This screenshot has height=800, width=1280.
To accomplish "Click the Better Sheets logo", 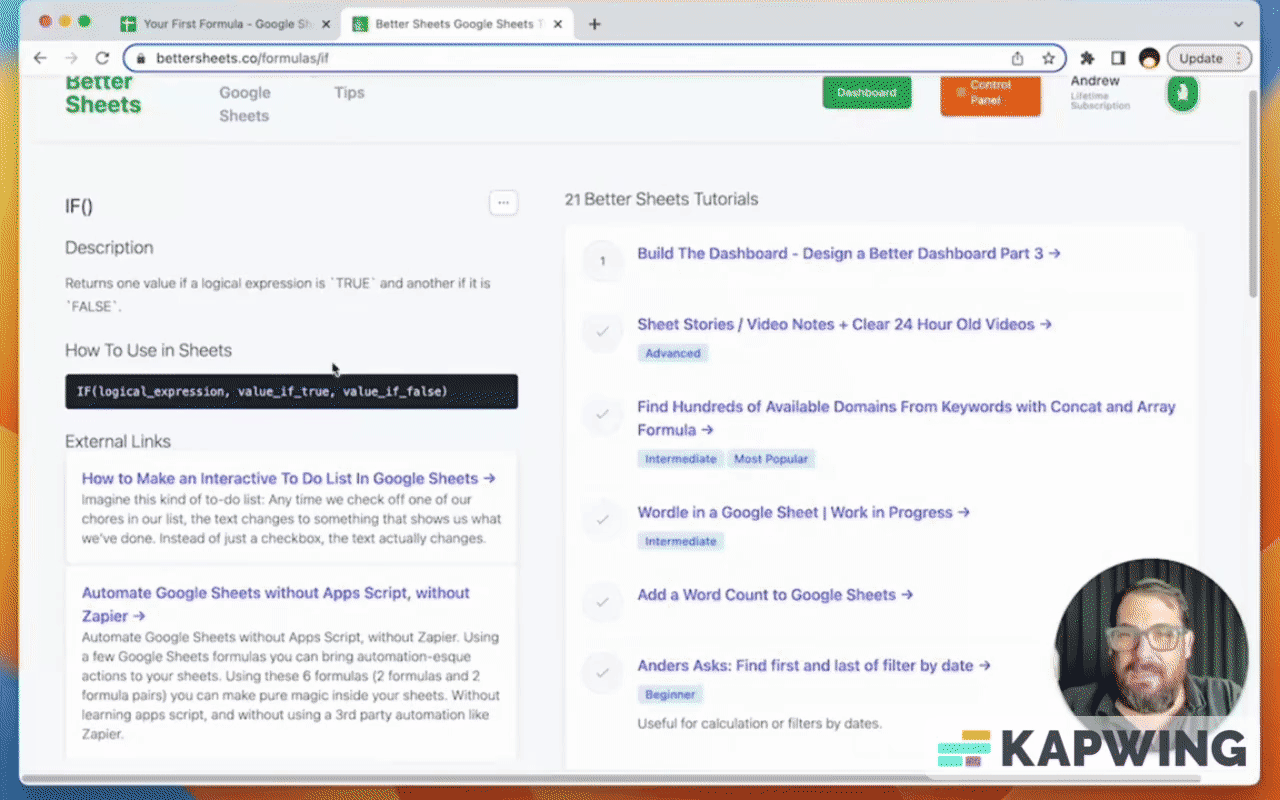I will (x=103, y=94).
